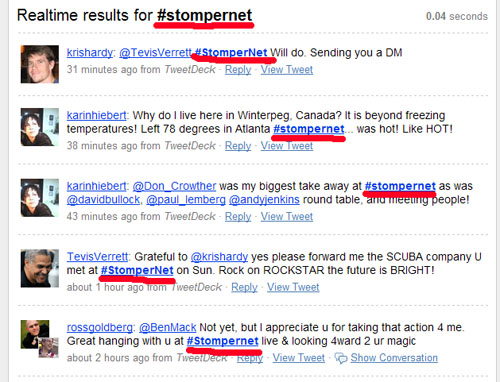Open the @Don_Crowther mention

[174, 186]
